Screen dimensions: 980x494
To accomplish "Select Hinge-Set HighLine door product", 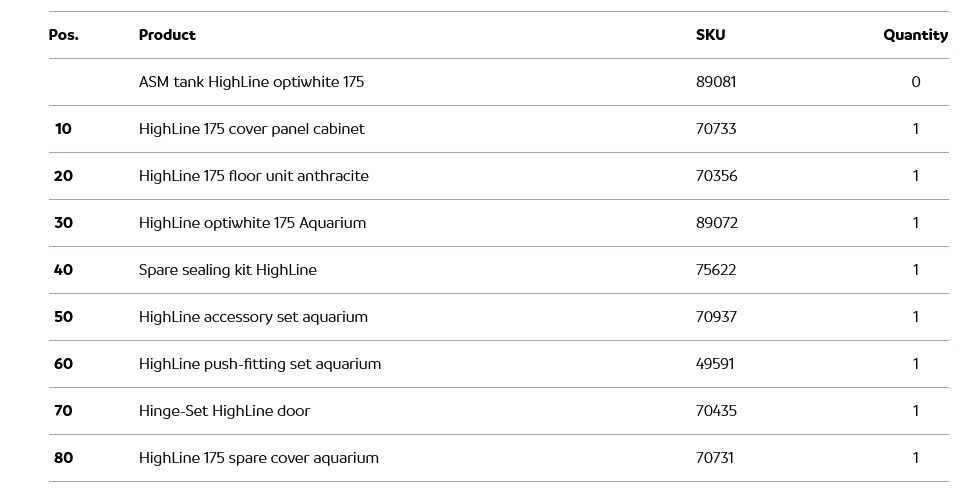I will click(x=224, y=411).
